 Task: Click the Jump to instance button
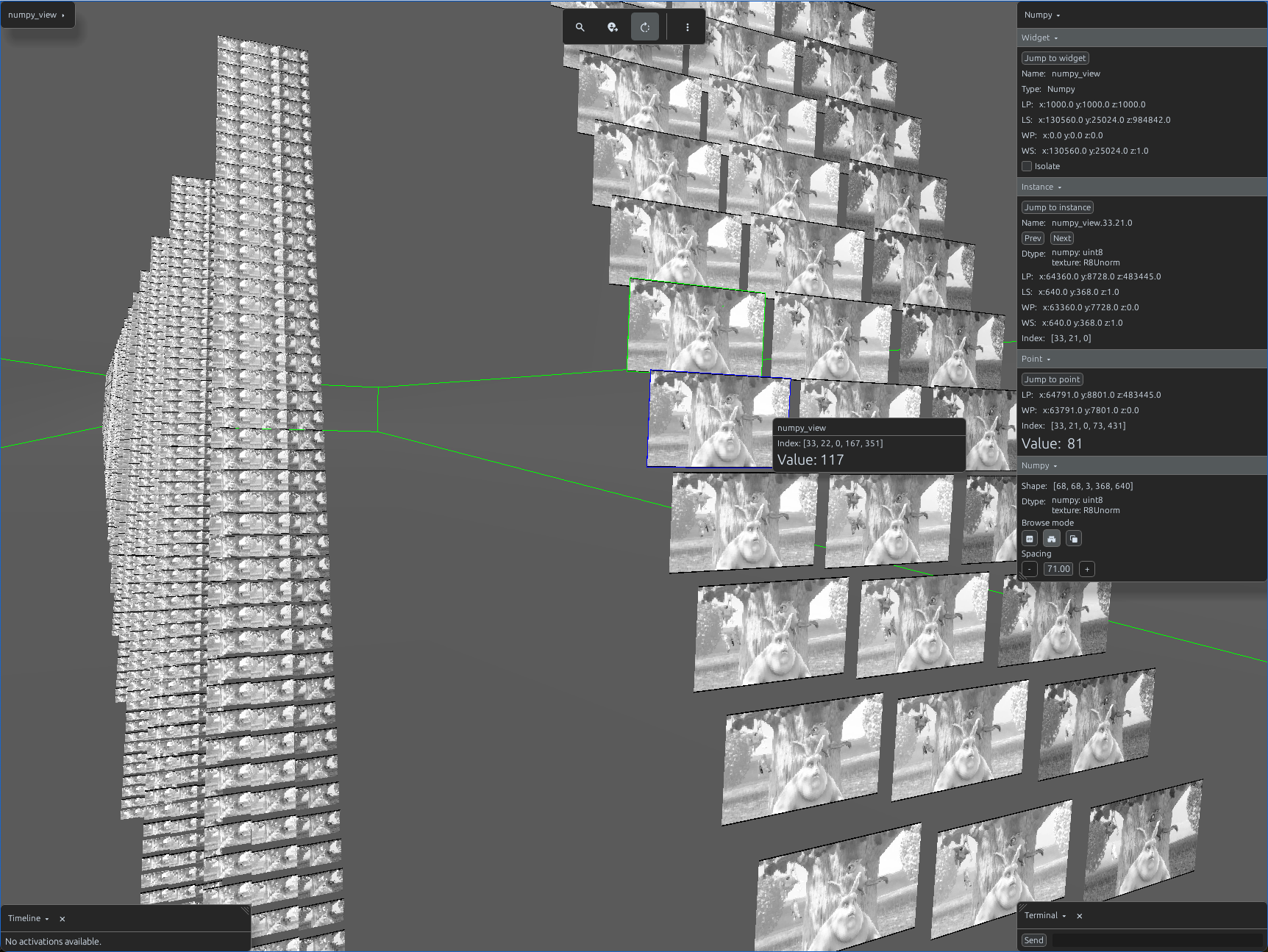point(1057,207)
